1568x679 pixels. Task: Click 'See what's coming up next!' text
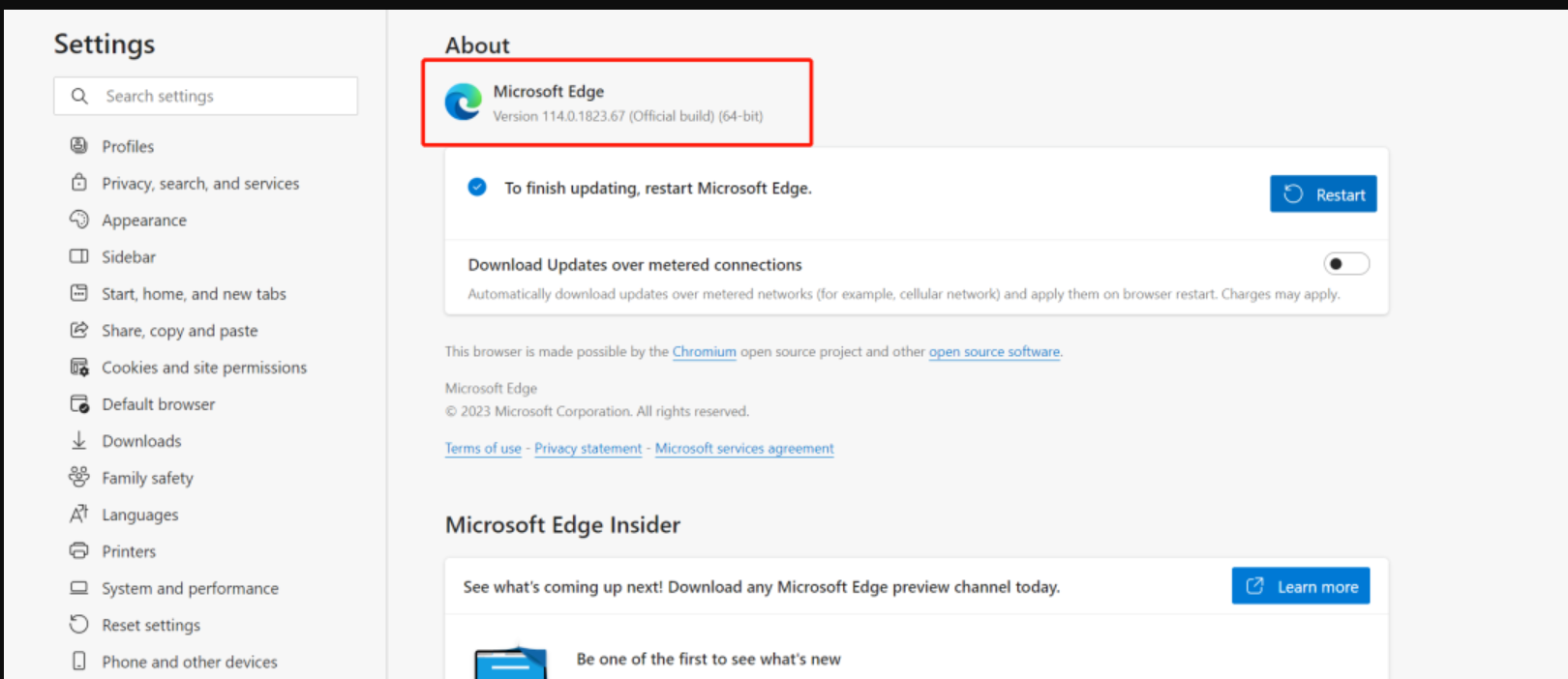762,586
